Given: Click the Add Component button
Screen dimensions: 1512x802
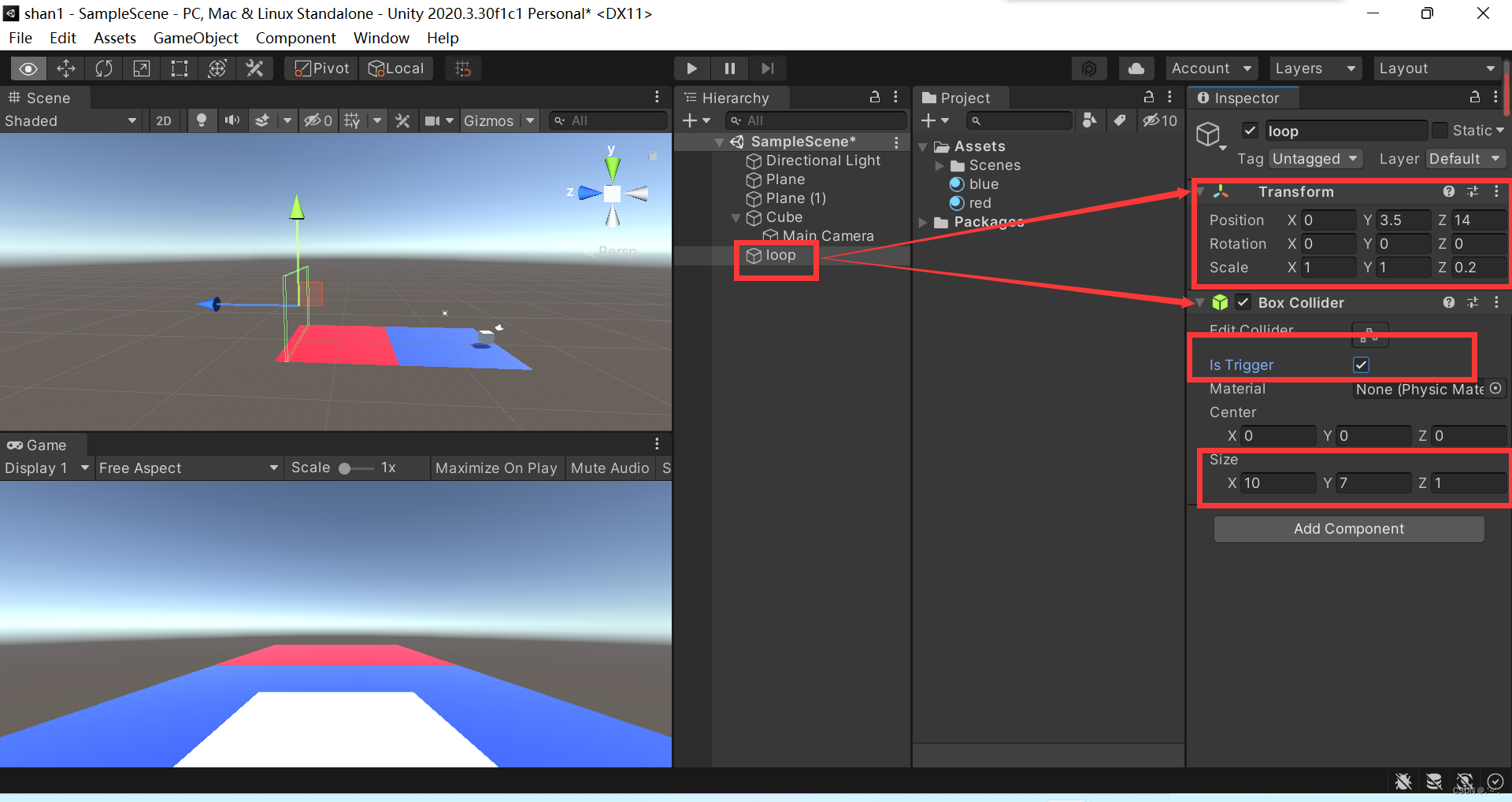Looking at the screenshot, I should (1348, 528).
